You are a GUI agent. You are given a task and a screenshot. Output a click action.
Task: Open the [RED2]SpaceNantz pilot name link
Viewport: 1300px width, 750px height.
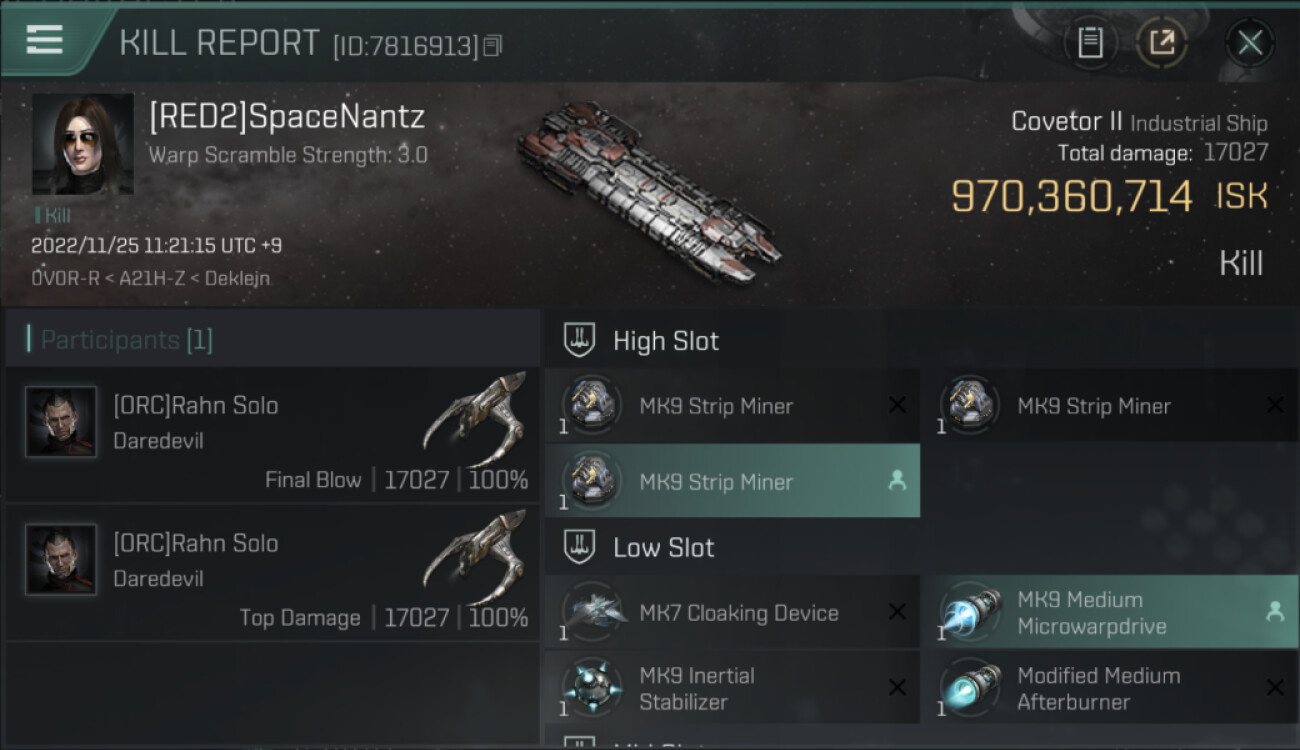pyautogui.click(x=287, y=117)
